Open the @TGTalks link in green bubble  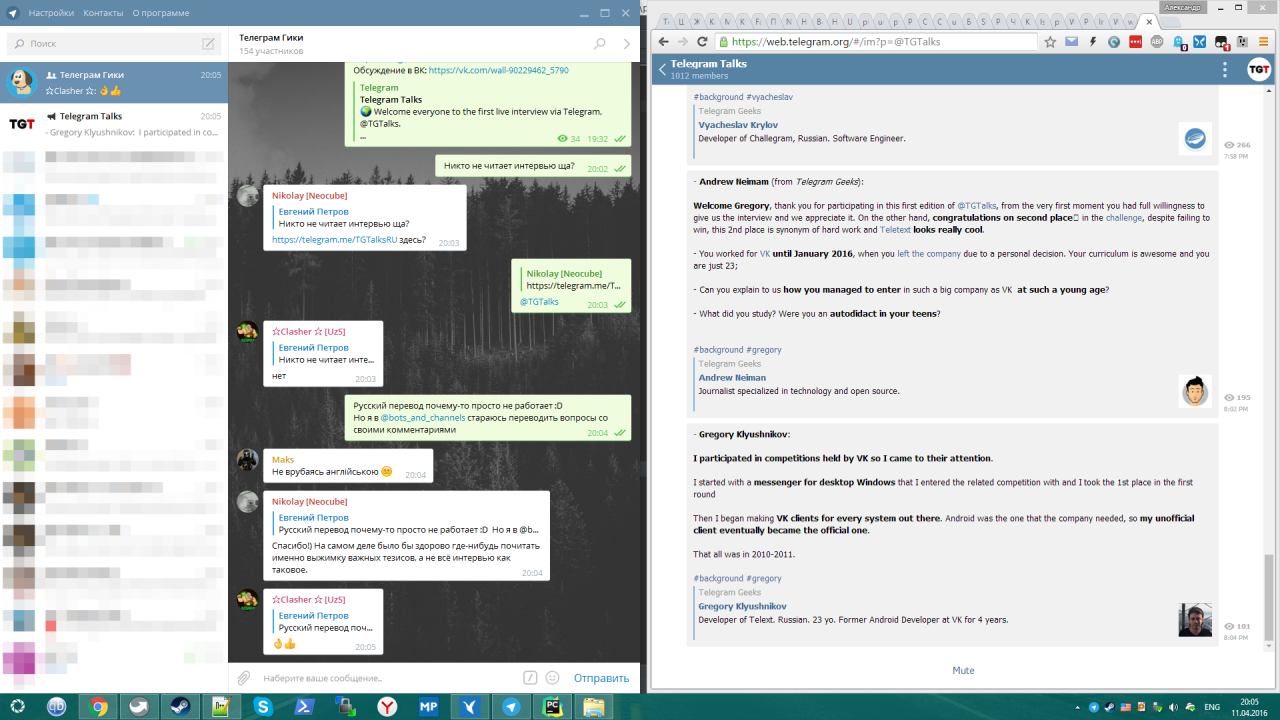[x=539, y=302]
